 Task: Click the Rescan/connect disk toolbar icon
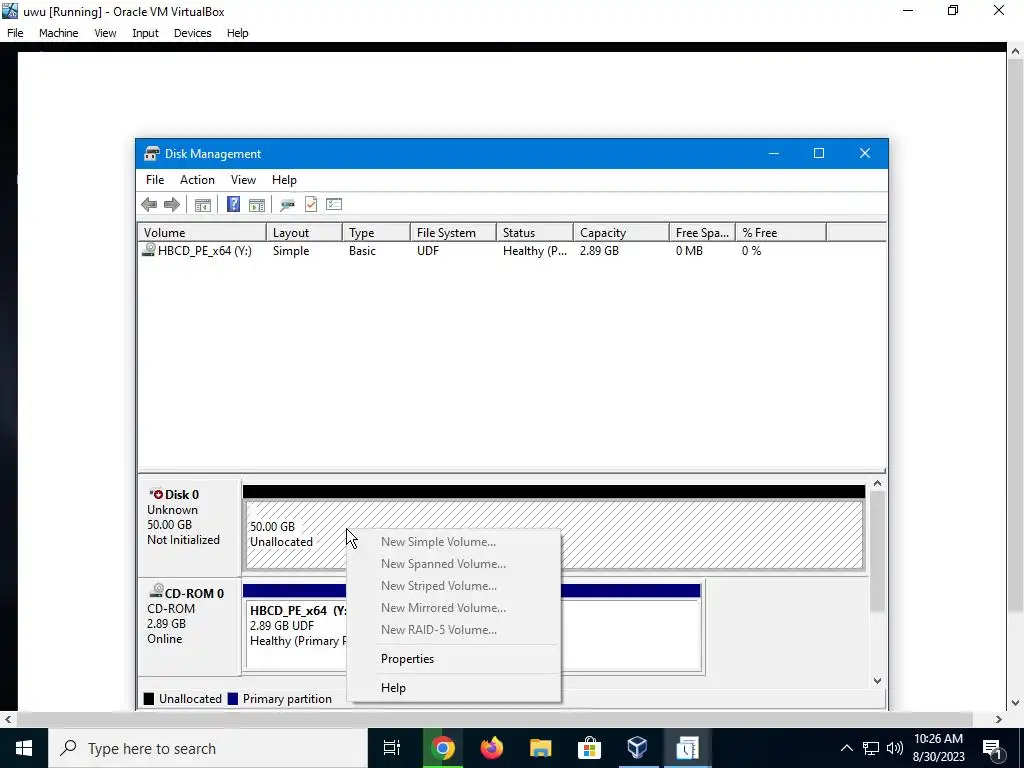pos(287,204)
